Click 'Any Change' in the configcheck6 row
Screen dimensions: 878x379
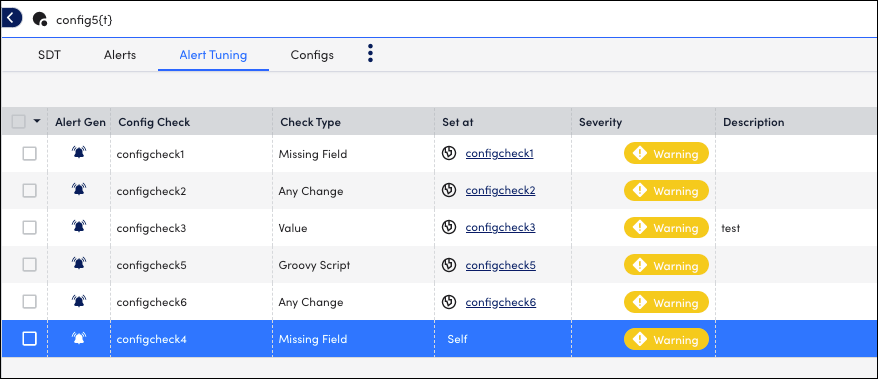click(311, 302)
